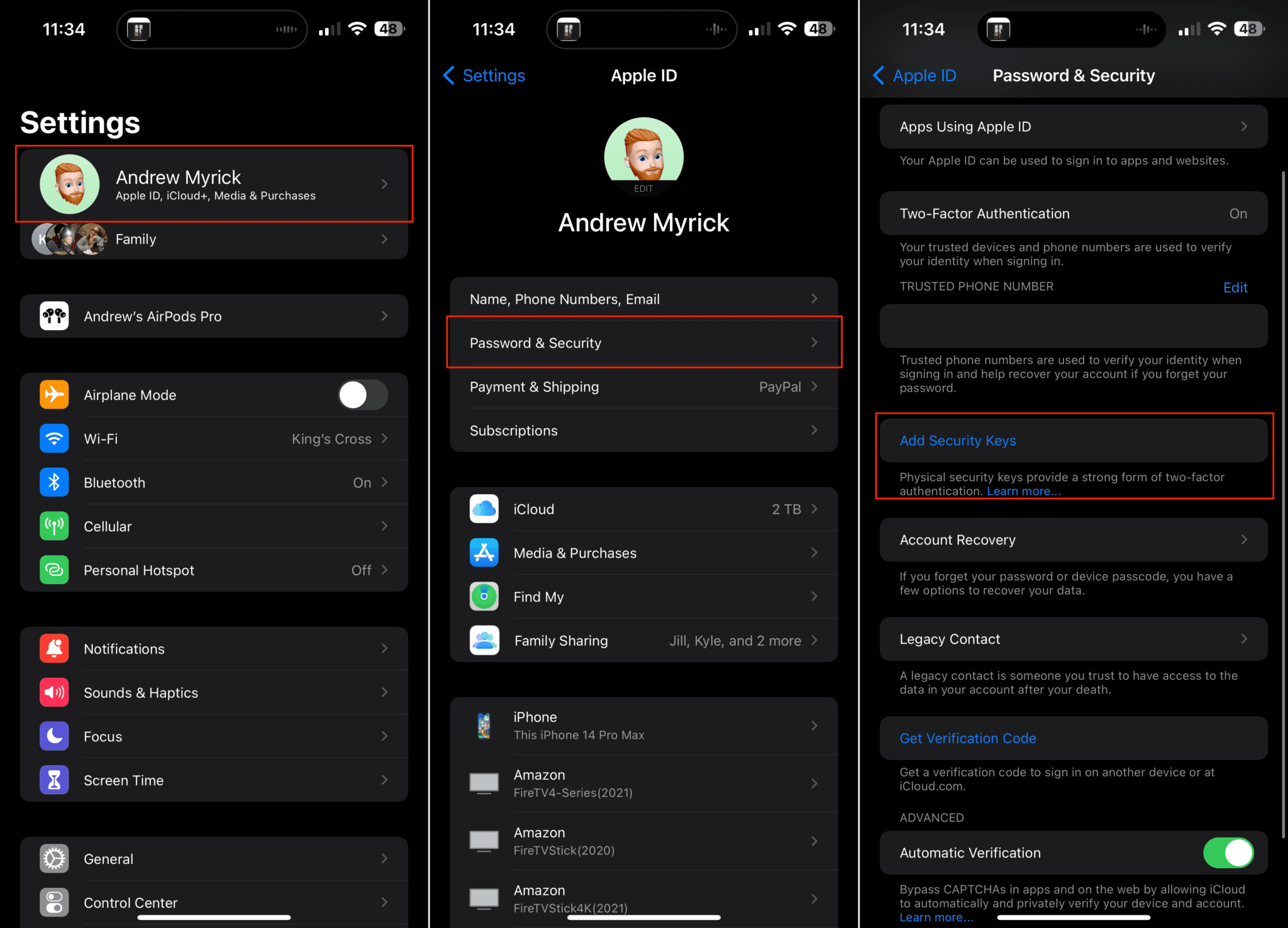
Task: Select the iCloud icon
Action: [x=484, y=509]
